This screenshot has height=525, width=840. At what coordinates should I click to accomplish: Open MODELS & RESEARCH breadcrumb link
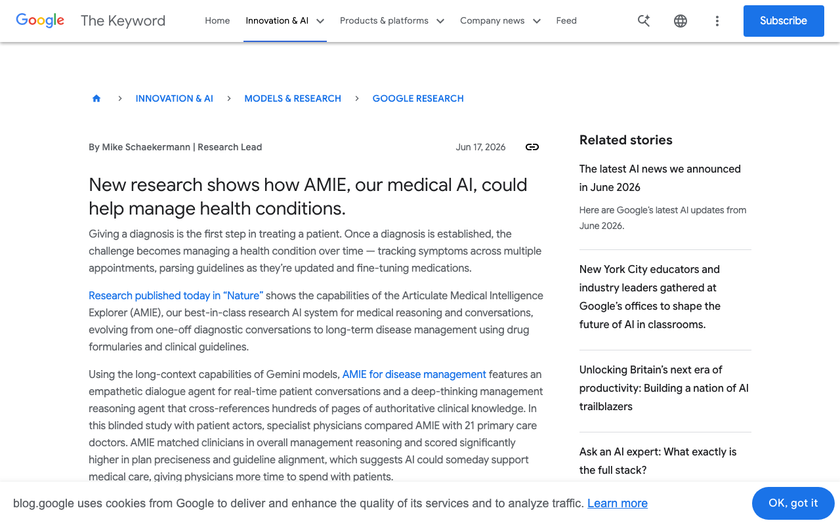[292, 99]
